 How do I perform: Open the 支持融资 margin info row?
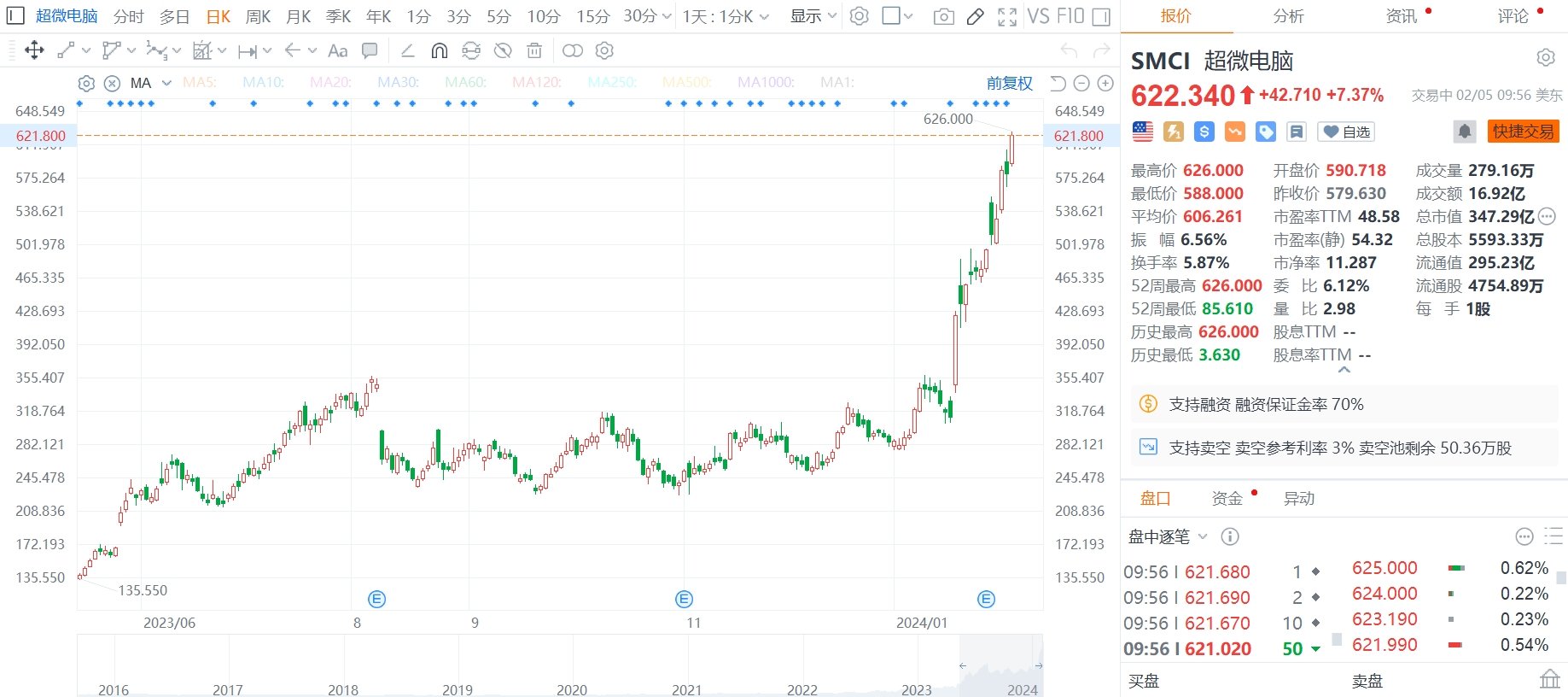1344,404
